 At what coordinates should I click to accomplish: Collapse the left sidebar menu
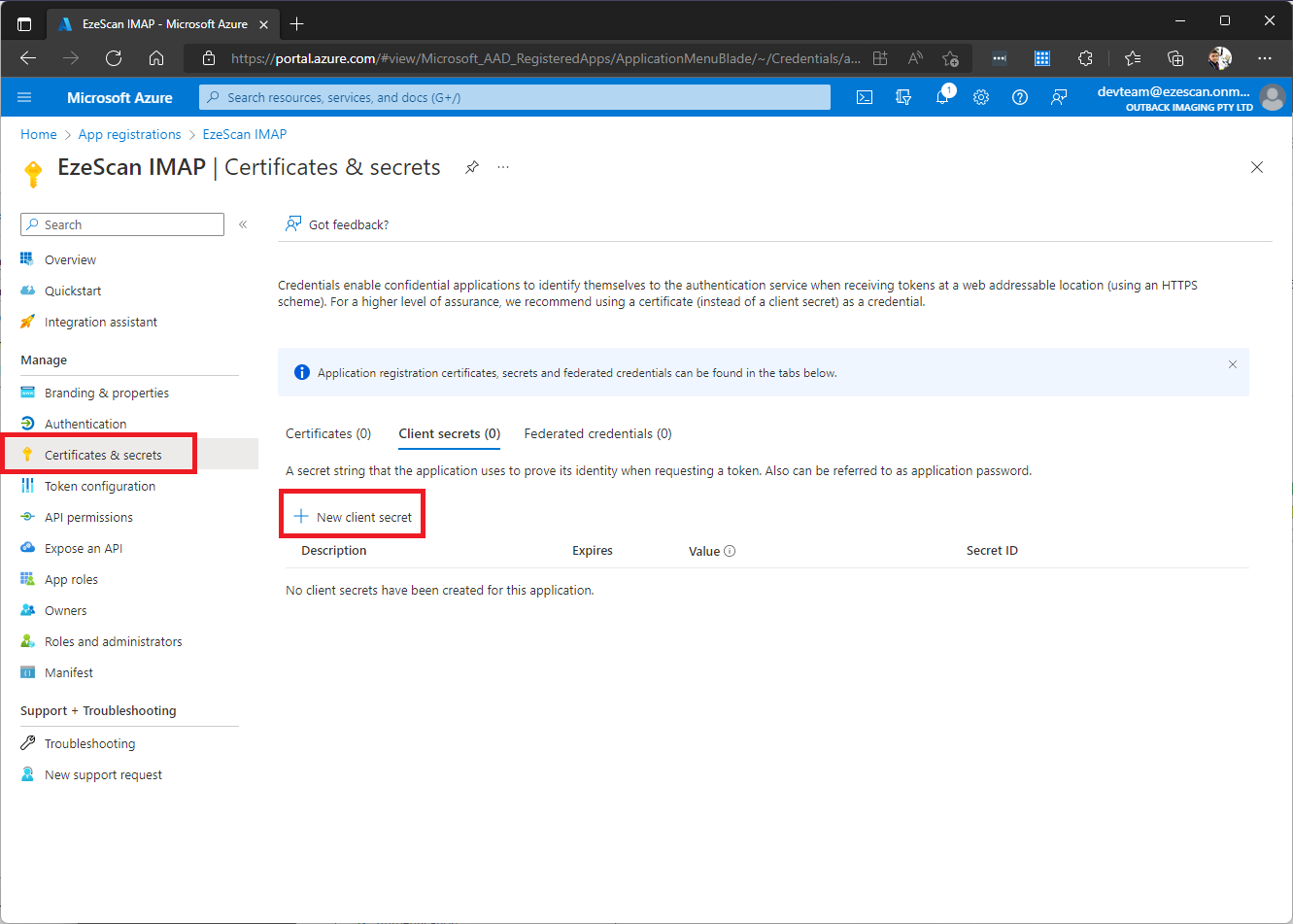click(x=243, y=224)
